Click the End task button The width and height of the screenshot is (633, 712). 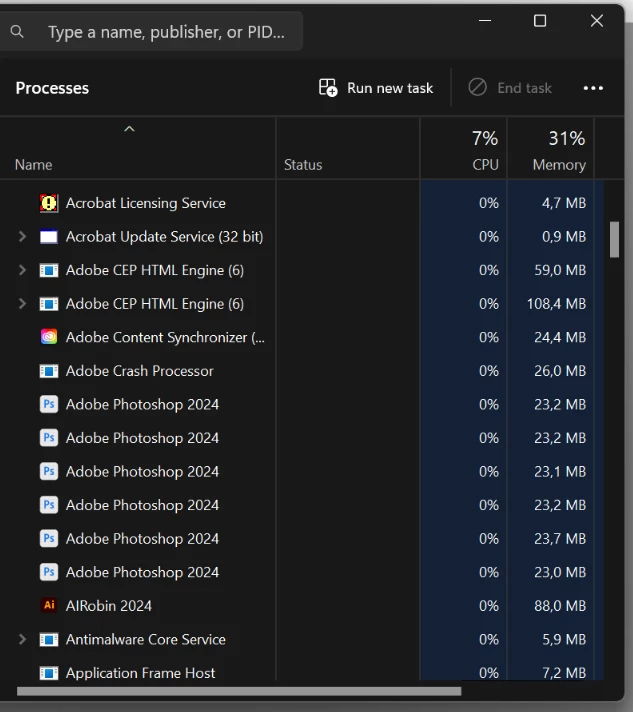[510, 88]
